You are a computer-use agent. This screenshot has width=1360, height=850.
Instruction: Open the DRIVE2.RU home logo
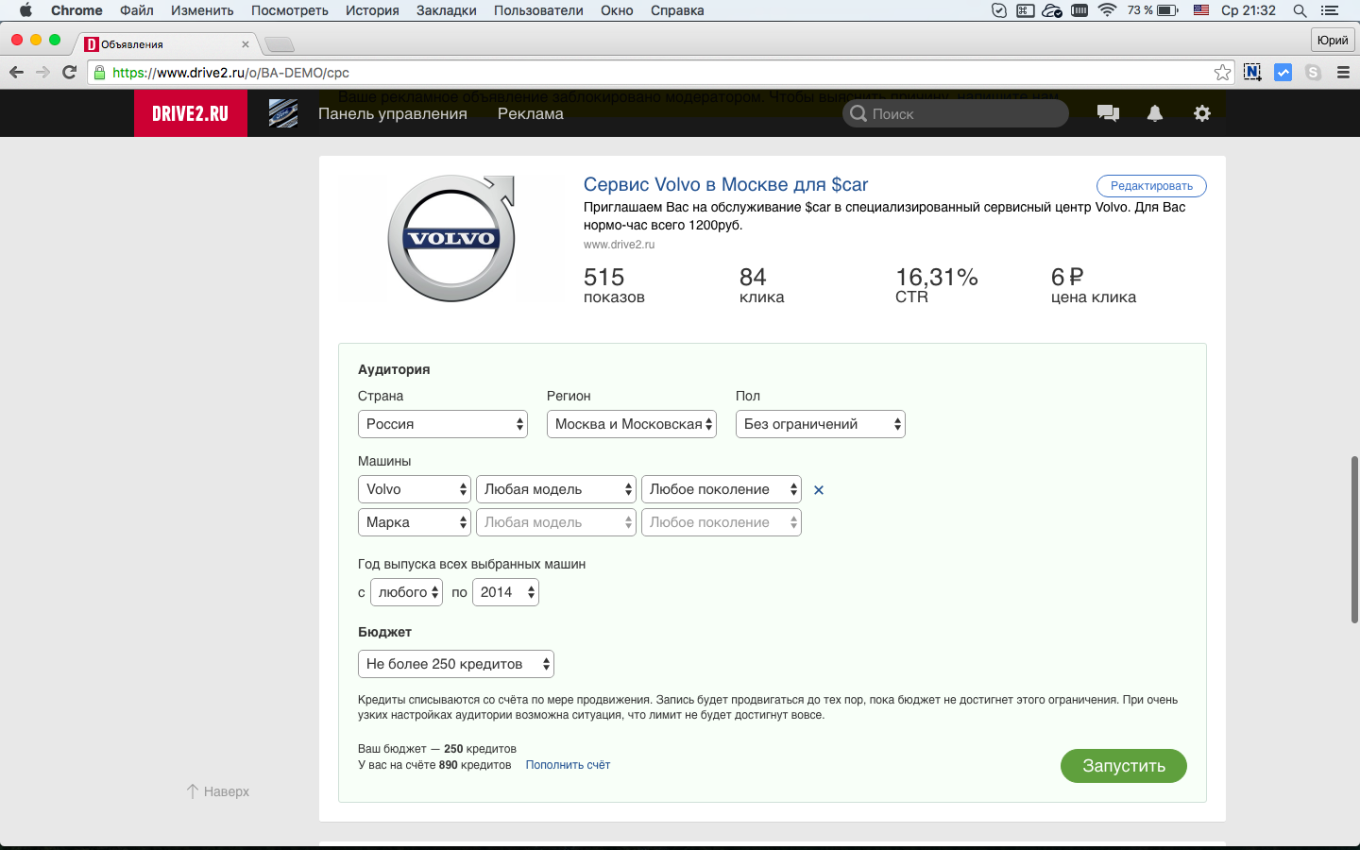pyautogui.click(x=190, y=113)
